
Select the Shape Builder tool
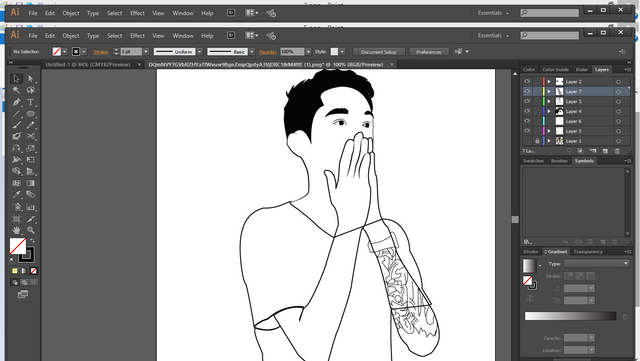[x=16, y=171]
